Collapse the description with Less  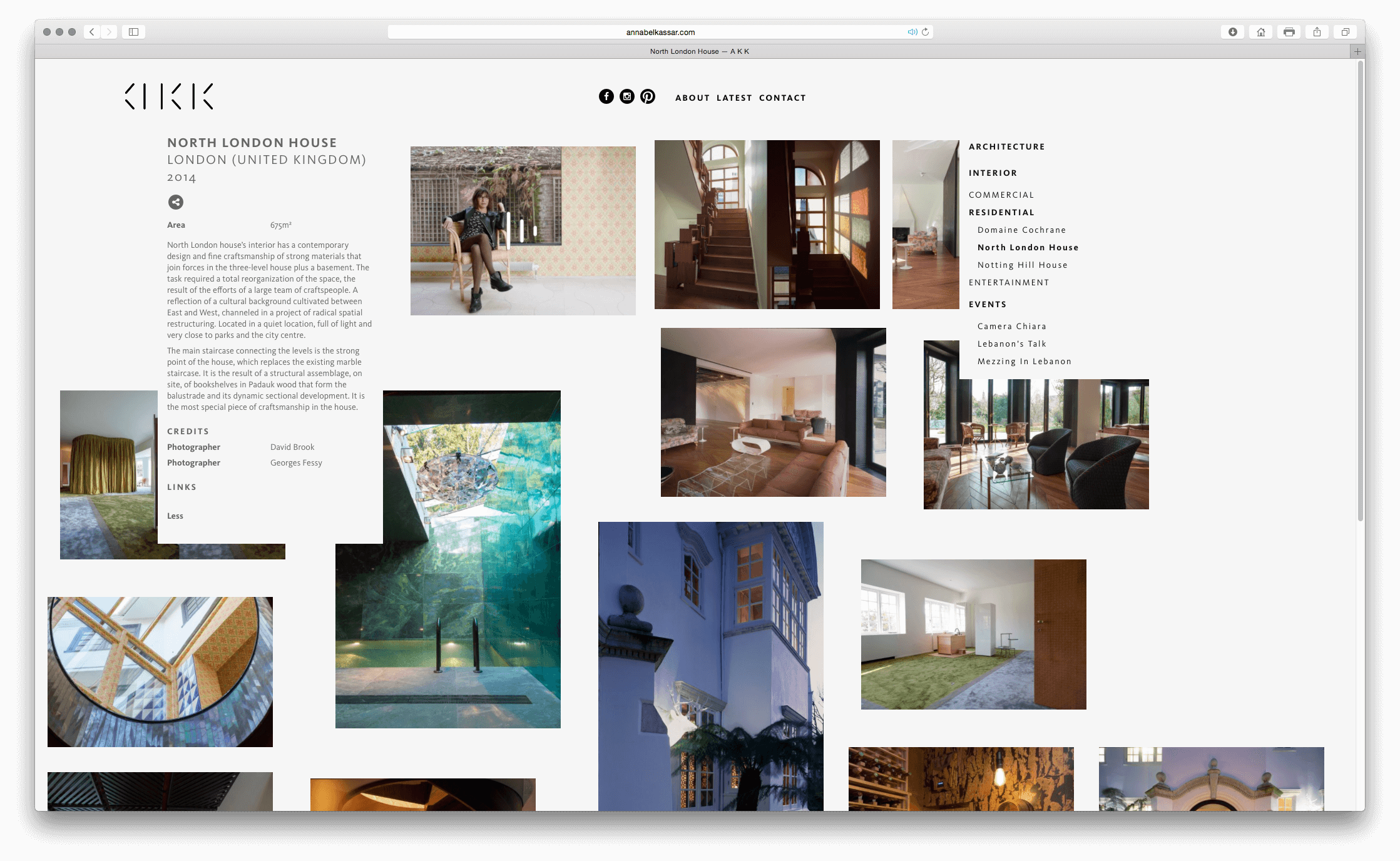(x=175, y=516)
